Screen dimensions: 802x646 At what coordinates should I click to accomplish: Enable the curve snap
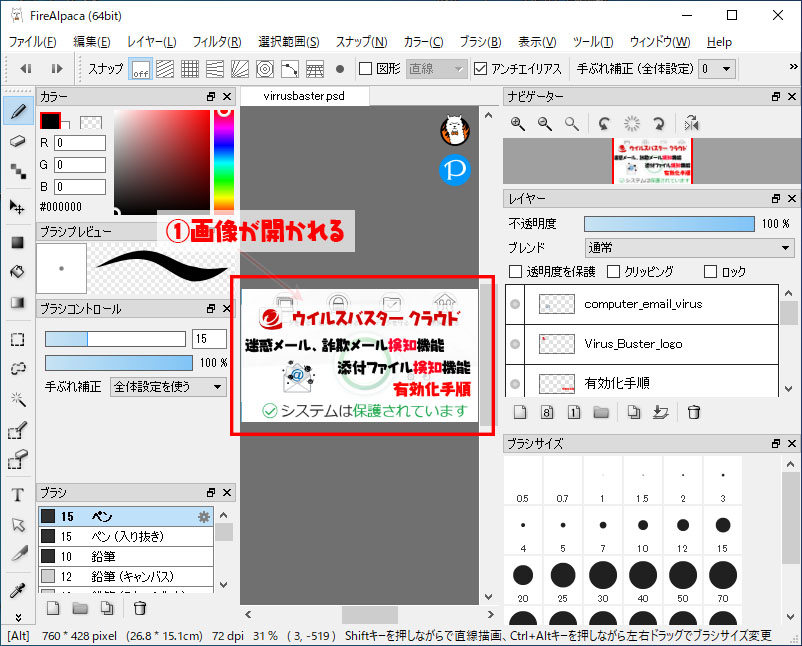pos(289,69)
